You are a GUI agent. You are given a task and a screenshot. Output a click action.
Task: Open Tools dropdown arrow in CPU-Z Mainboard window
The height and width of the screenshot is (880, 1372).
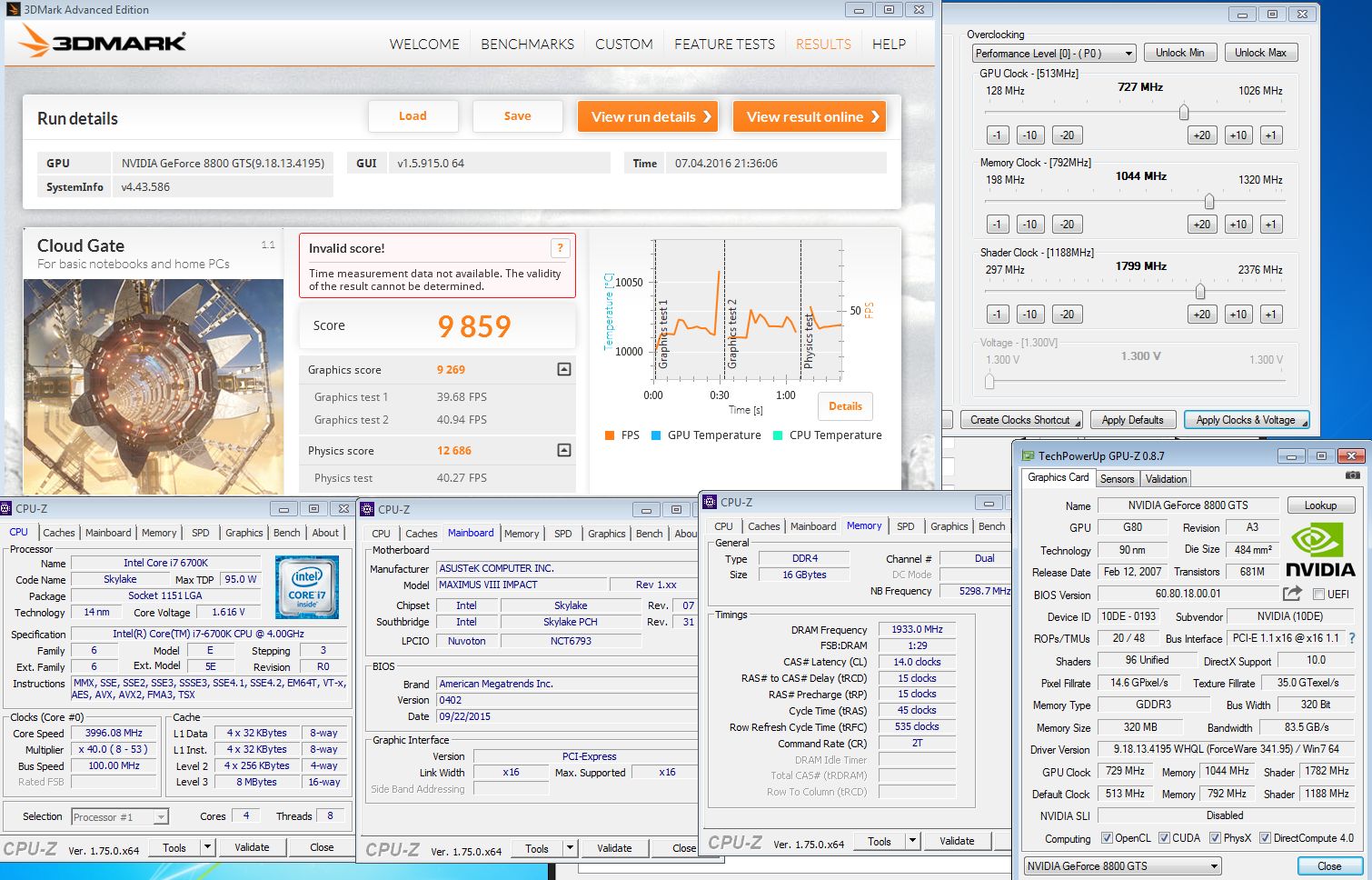tap(570, 848)
